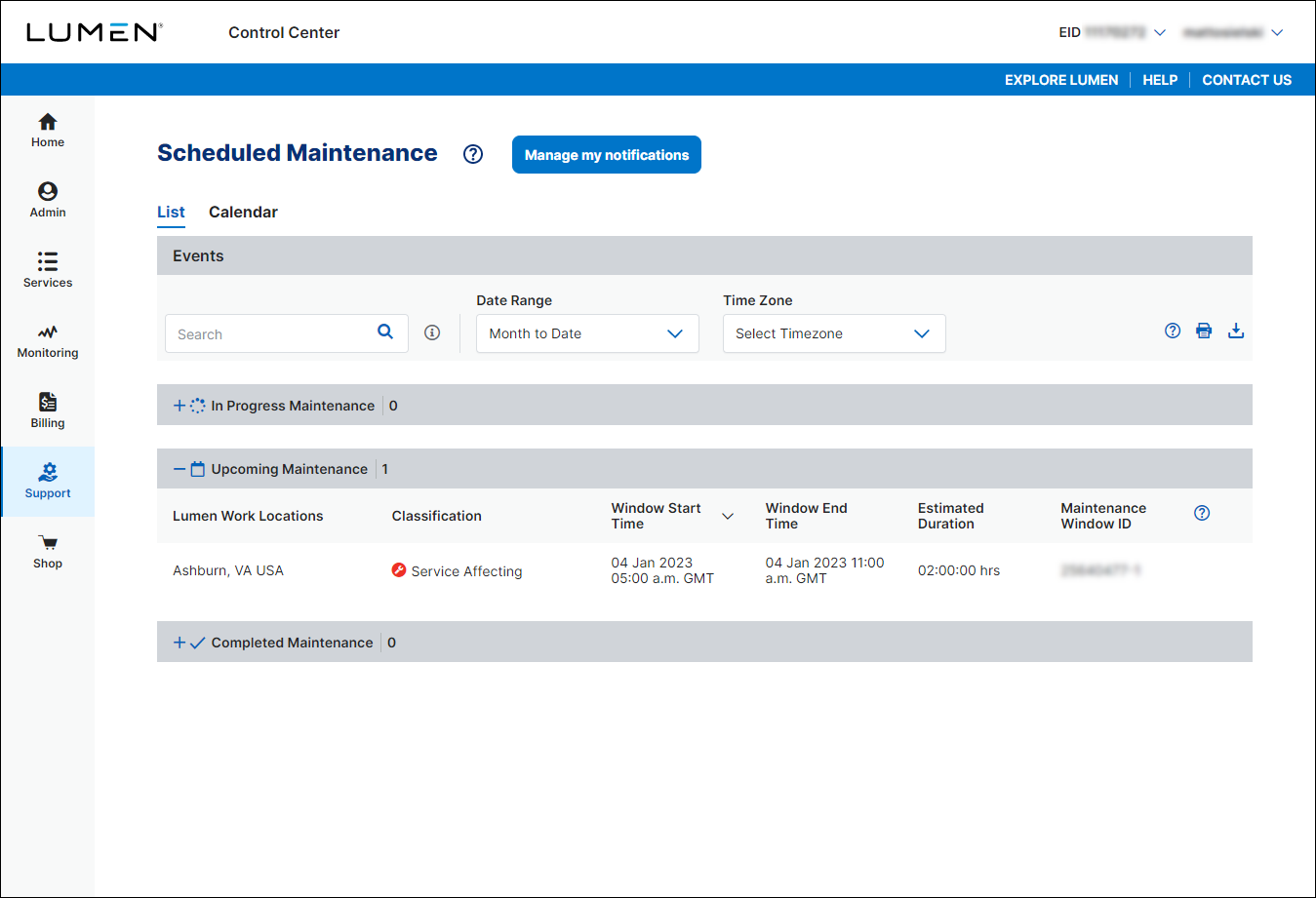Open the Monitoring section
Screen dimensions: 1316x898
pyautogui.click(x=47, y=341)
